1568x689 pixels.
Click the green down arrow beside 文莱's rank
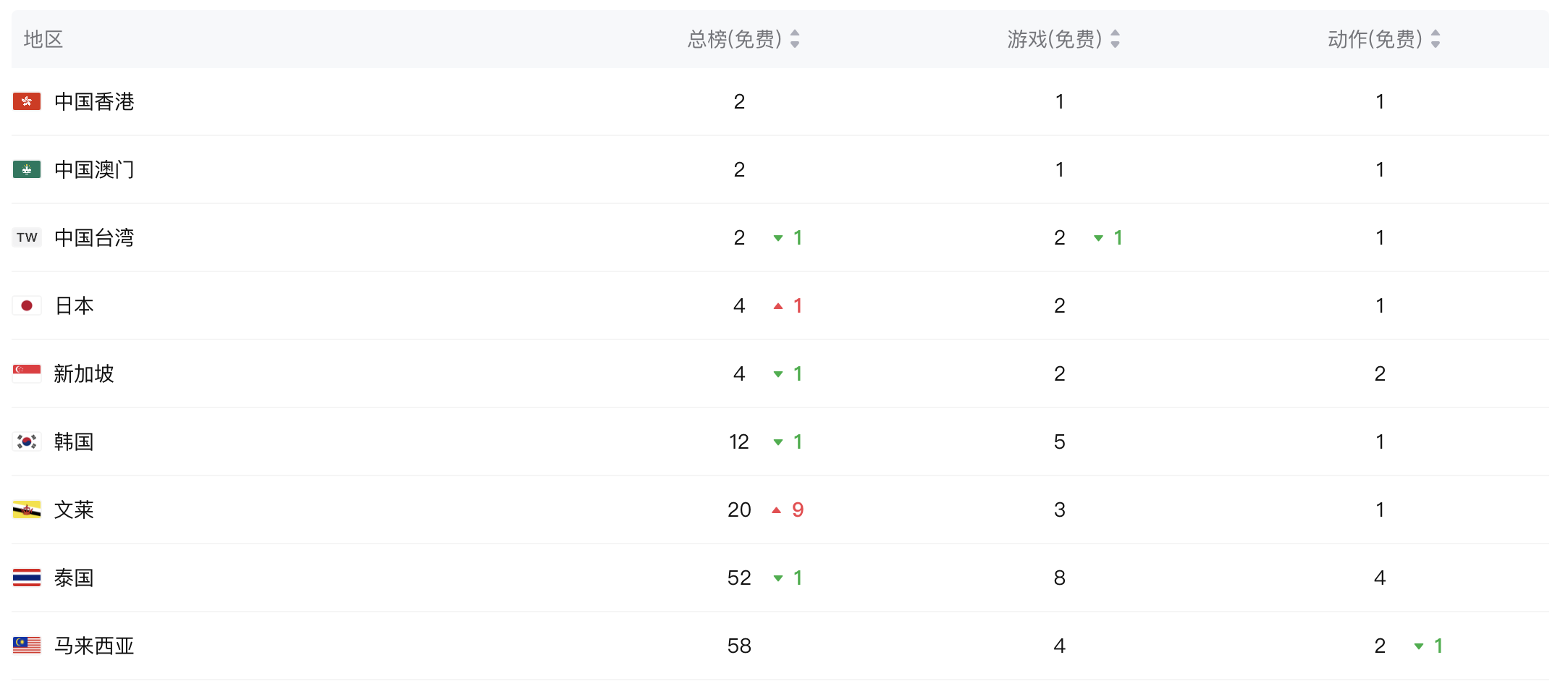[777, 510]
